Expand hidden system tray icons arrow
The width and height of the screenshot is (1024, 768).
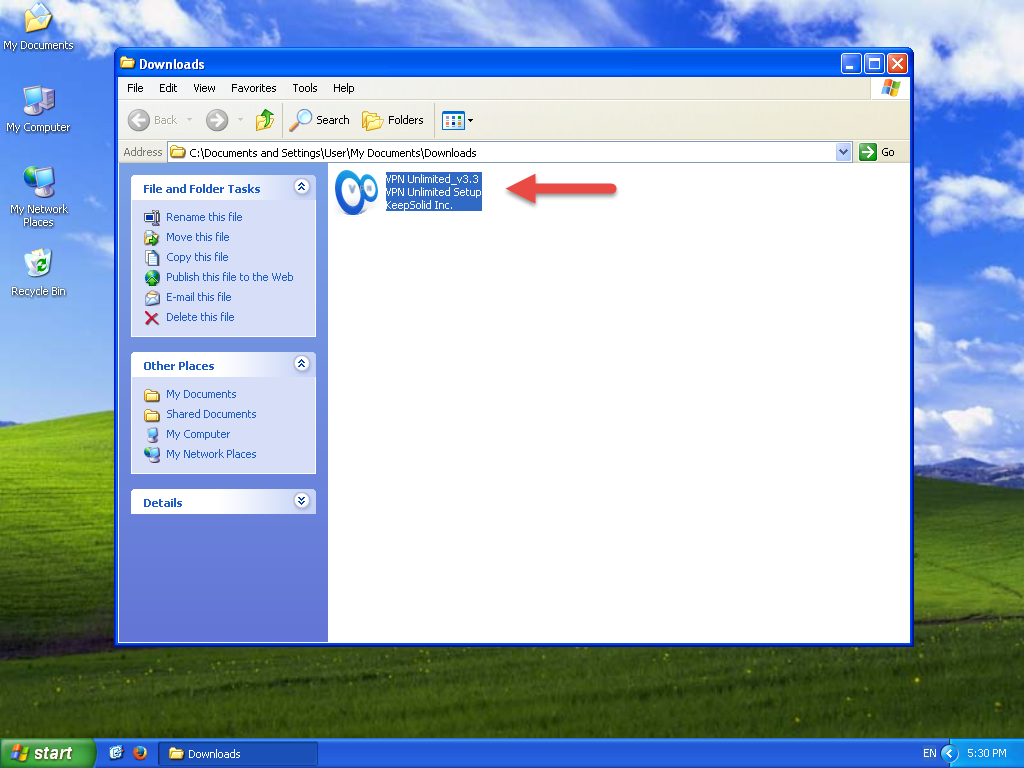coord(950,754)
